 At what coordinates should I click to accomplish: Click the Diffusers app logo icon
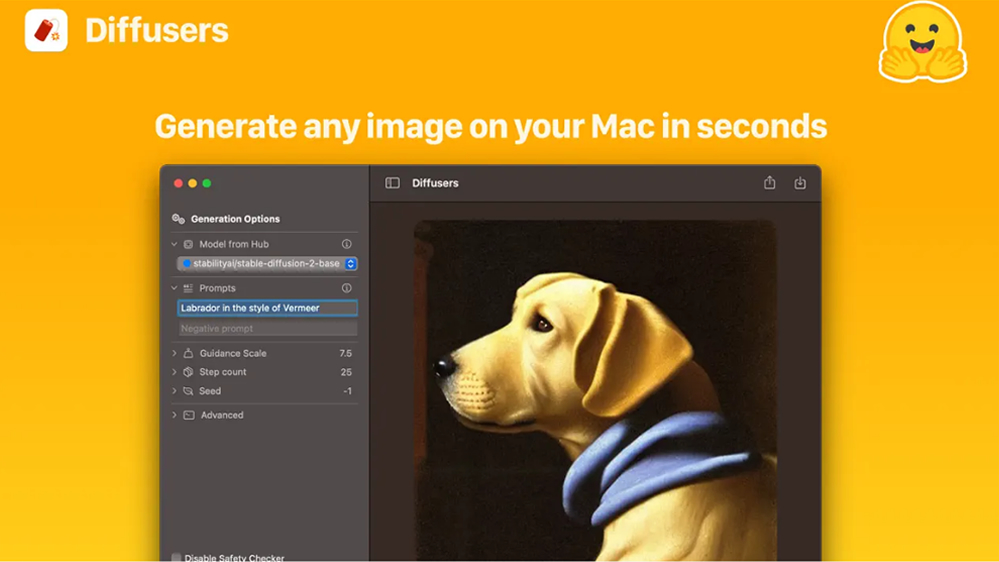click(47, 30)
